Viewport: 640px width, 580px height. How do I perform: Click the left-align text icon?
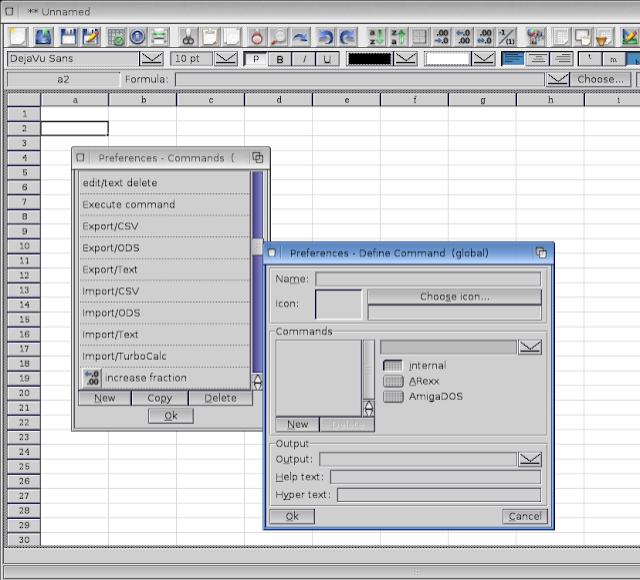tap(513, 59)
